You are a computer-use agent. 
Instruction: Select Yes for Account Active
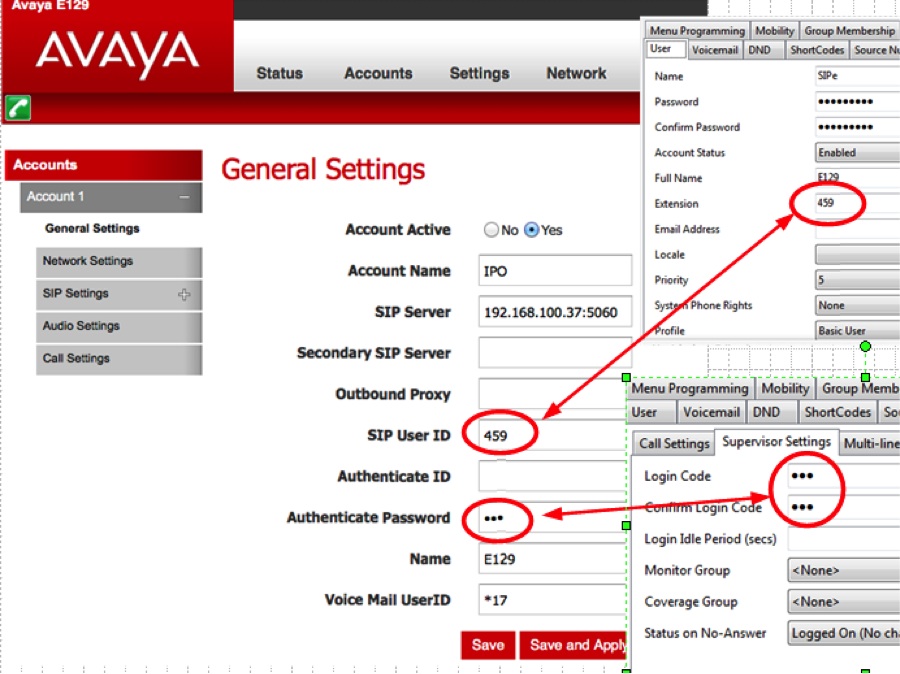tap(532, 230)
